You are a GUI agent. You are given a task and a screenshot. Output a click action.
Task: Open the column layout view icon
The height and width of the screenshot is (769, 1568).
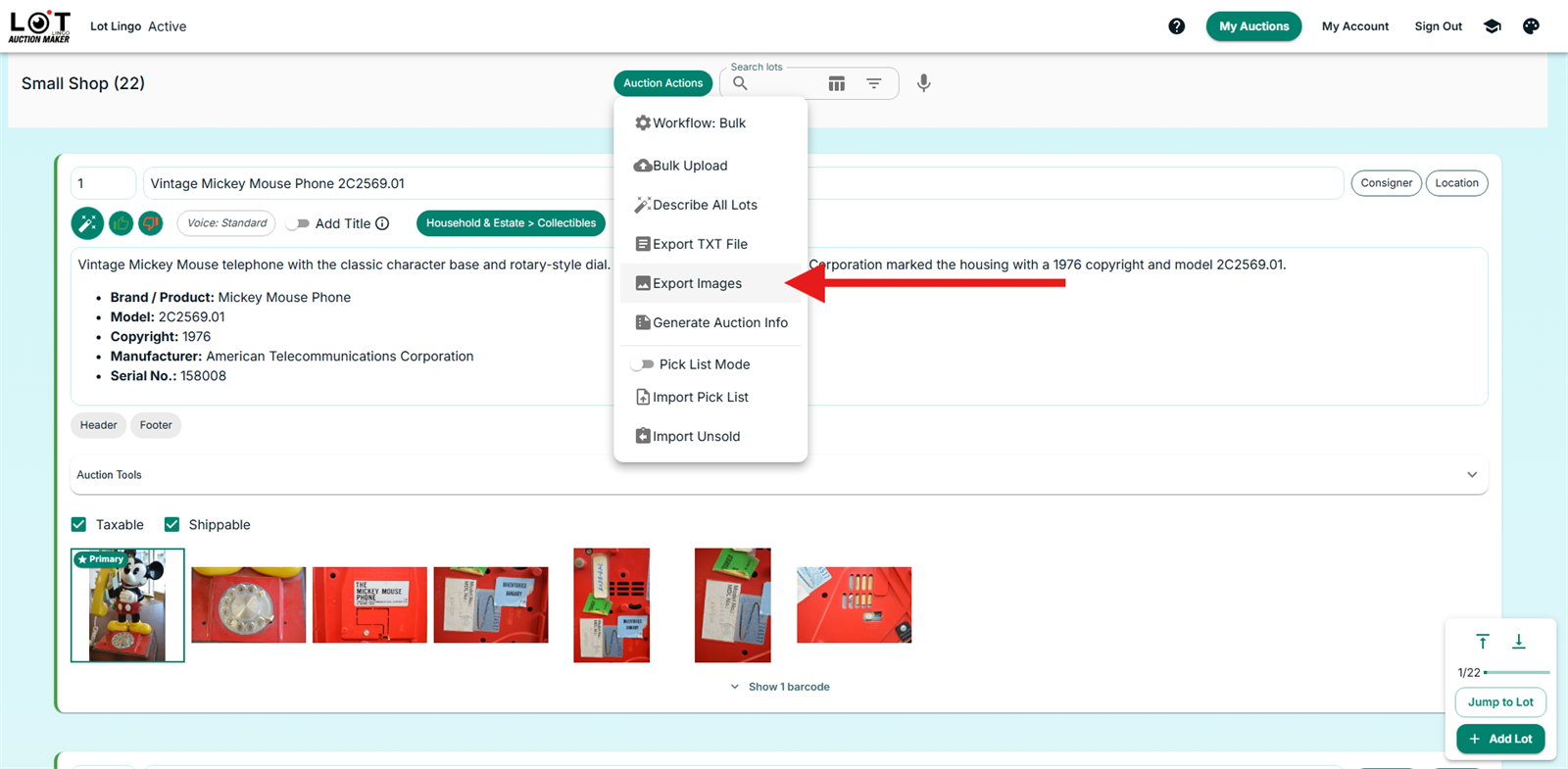[x=836, y=83]
